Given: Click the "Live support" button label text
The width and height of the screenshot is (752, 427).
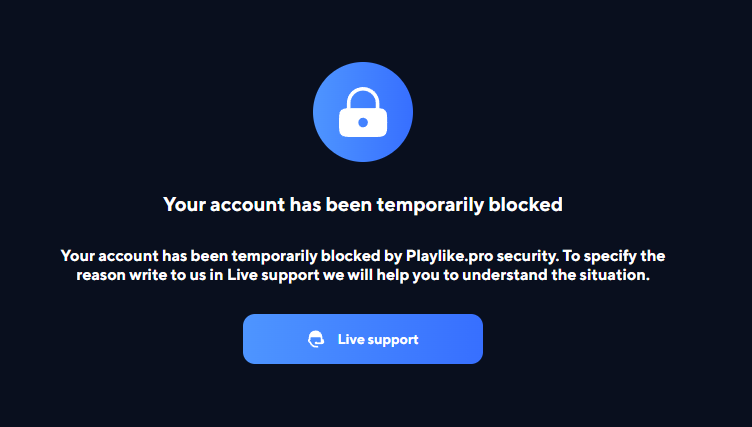Looking at the screenshot, I should coord(378,340).
